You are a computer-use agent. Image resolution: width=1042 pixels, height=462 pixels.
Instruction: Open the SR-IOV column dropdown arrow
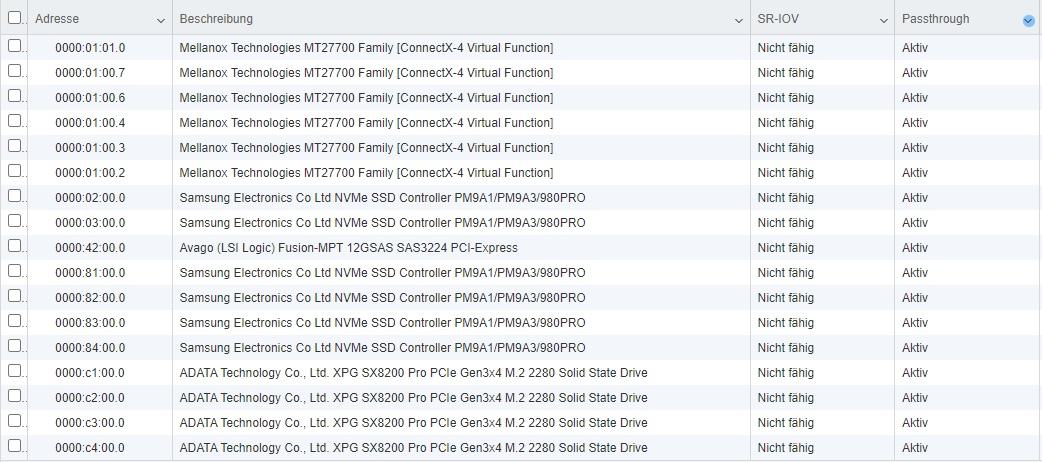pyautogui.click(x=884, y=21)
